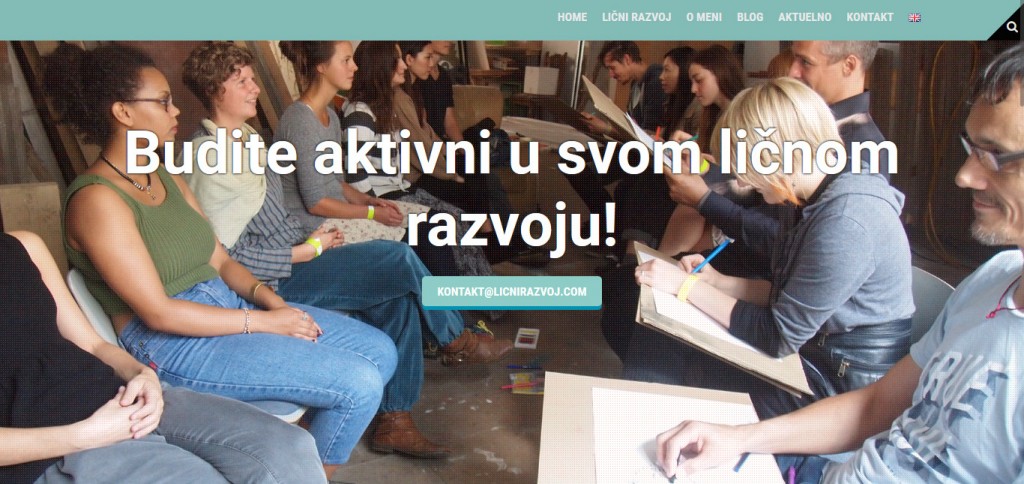Click the blue pencil in the blonde woman's hand
The width and height of the screenshot is (1024, 484).
coord(711,257)
